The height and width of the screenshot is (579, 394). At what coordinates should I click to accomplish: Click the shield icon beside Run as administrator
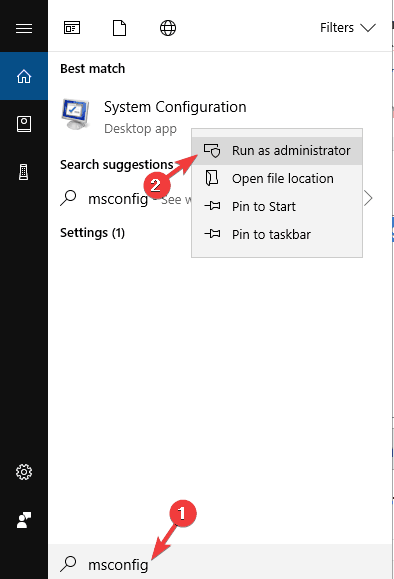click(212, 151)
